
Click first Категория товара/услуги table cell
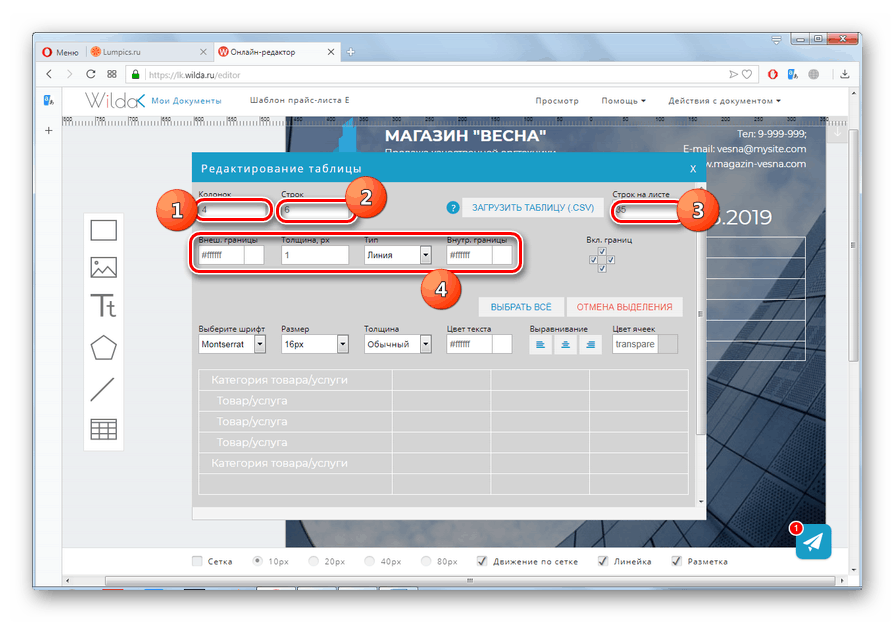295,380
